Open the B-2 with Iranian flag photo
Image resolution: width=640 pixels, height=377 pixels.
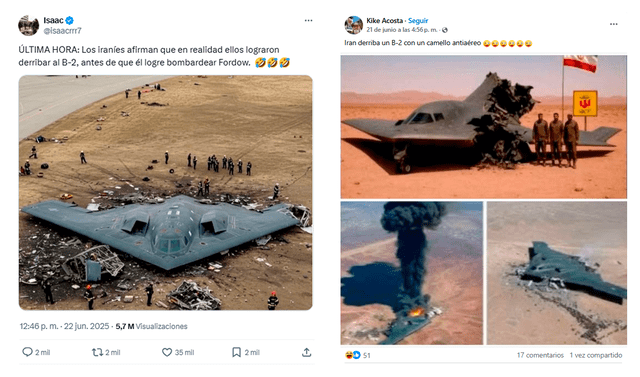point(484,127)
